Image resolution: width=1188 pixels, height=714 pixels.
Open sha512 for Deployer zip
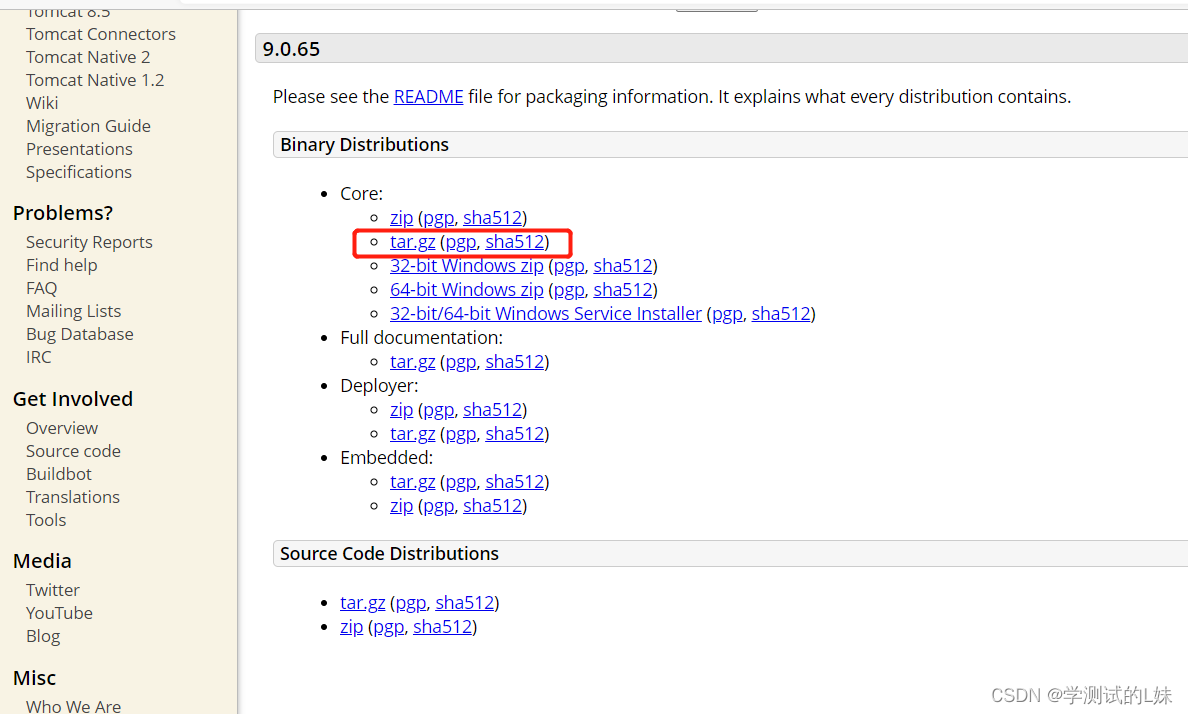492,410
